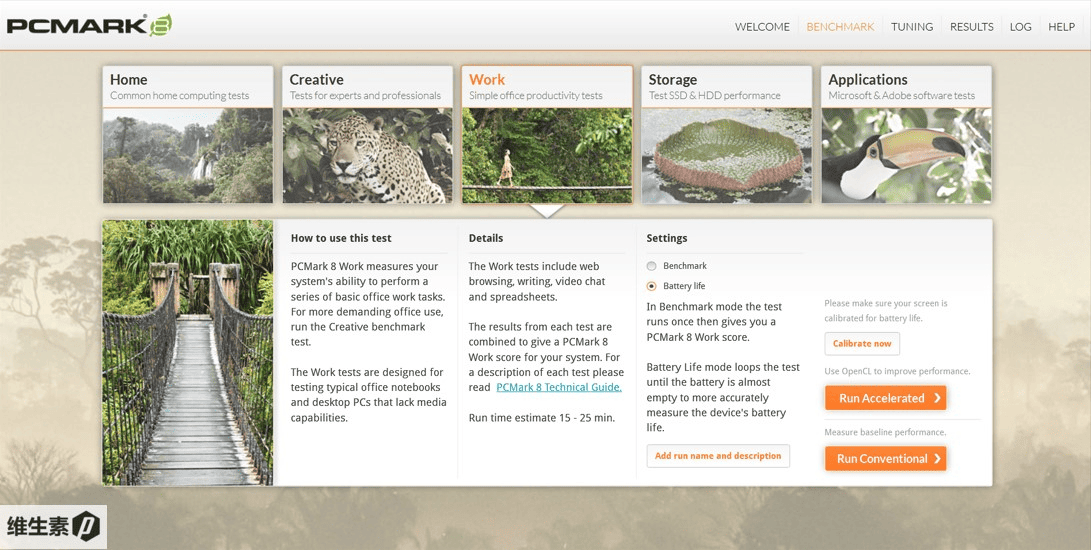Start the Run Conventional test
The width and height of the screenshot is (1091, 550).
coord(885,459)
